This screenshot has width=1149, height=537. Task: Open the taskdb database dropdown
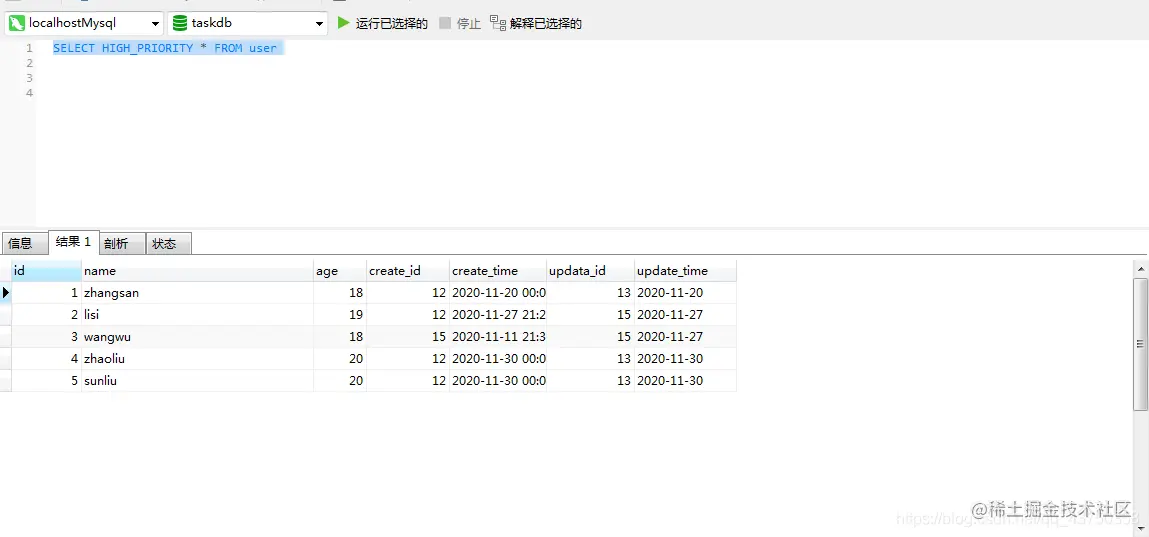pos(319,24)
